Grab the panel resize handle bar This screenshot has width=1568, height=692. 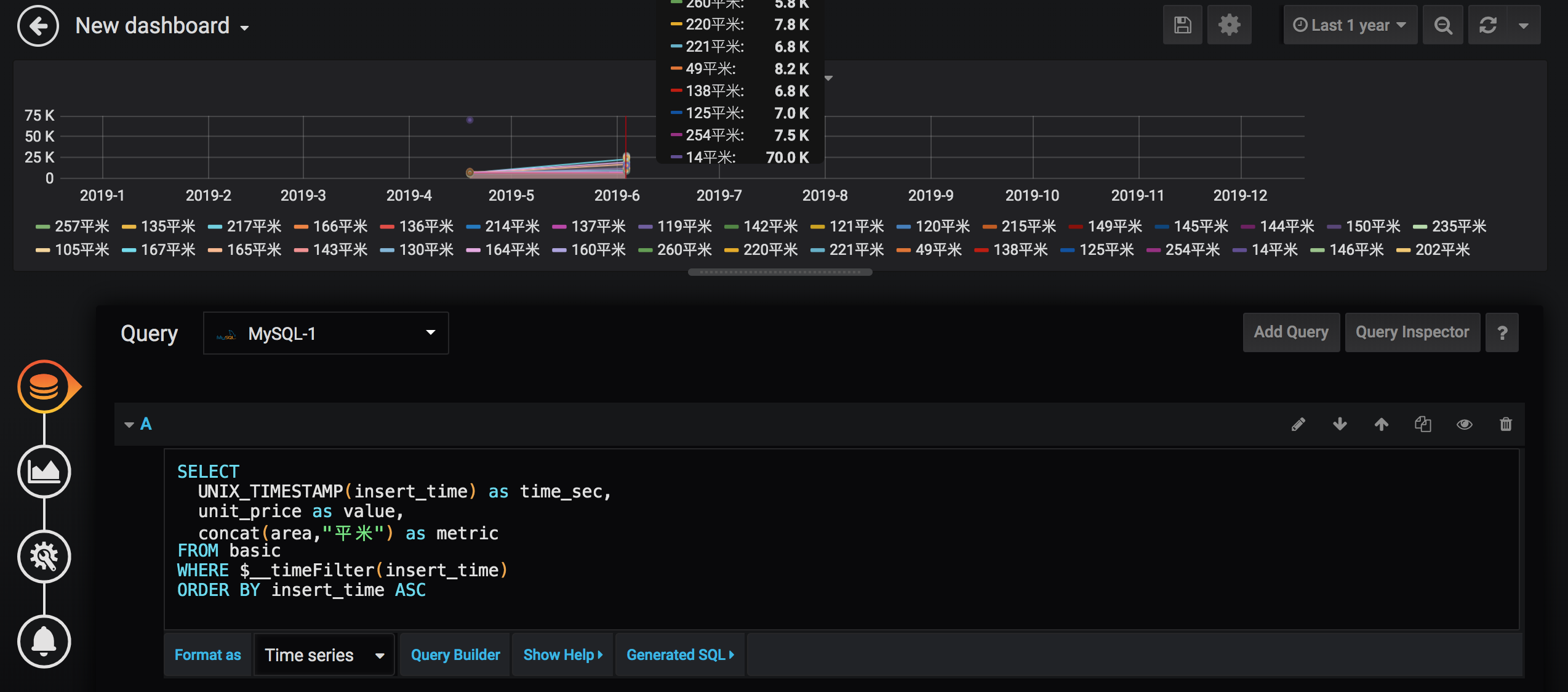coord(780,272)
